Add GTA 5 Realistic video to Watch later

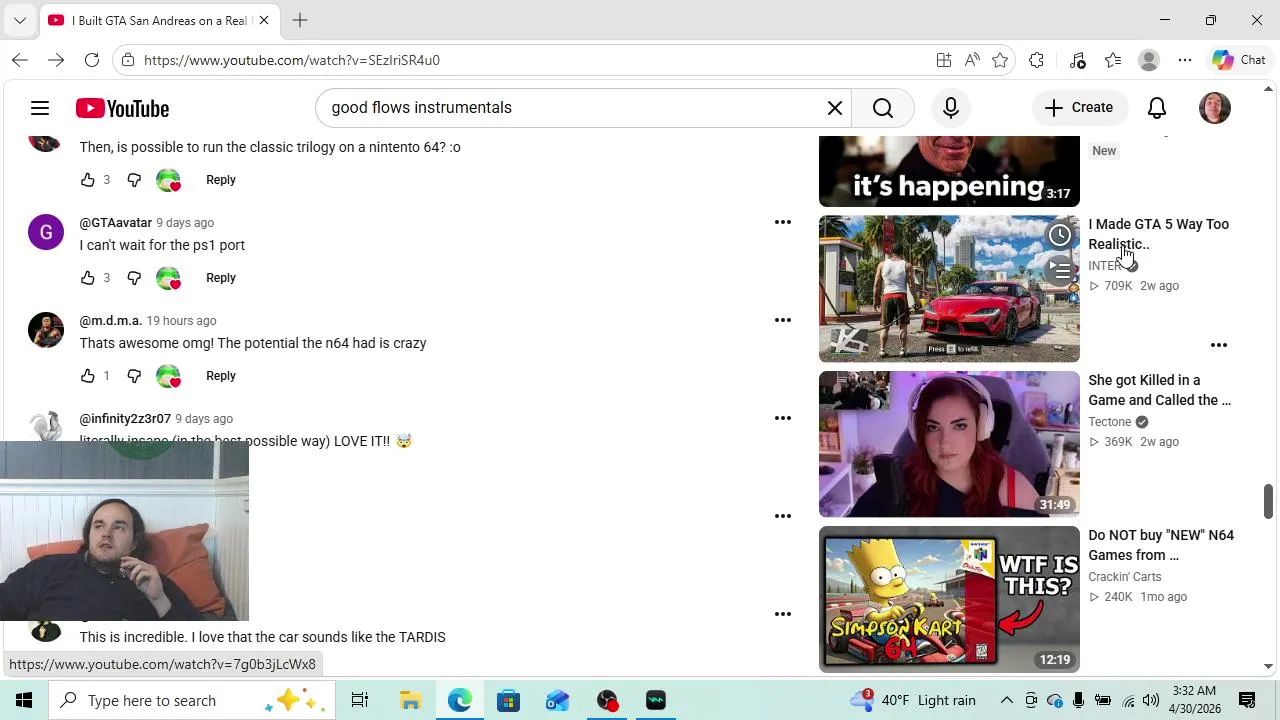pos(1059,236)
